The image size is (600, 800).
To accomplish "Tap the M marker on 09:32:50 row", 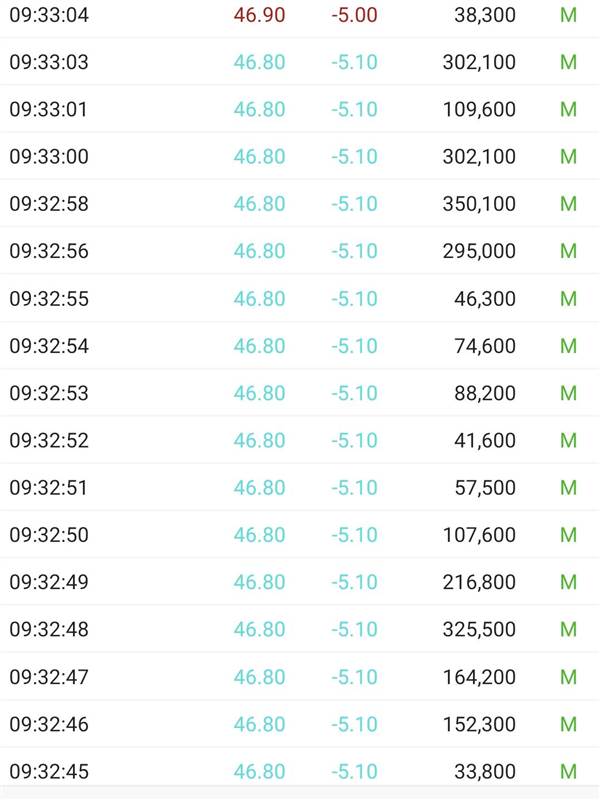I will [568, 535].
